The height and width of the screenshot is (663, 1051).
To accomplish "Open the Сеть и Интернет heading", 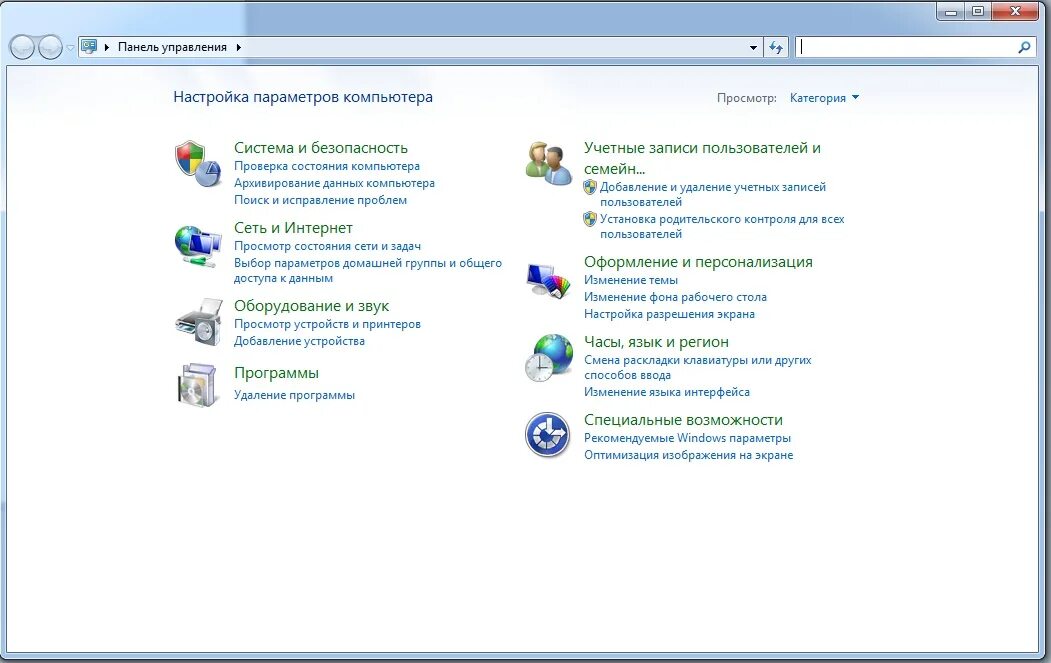I will 293,228.
